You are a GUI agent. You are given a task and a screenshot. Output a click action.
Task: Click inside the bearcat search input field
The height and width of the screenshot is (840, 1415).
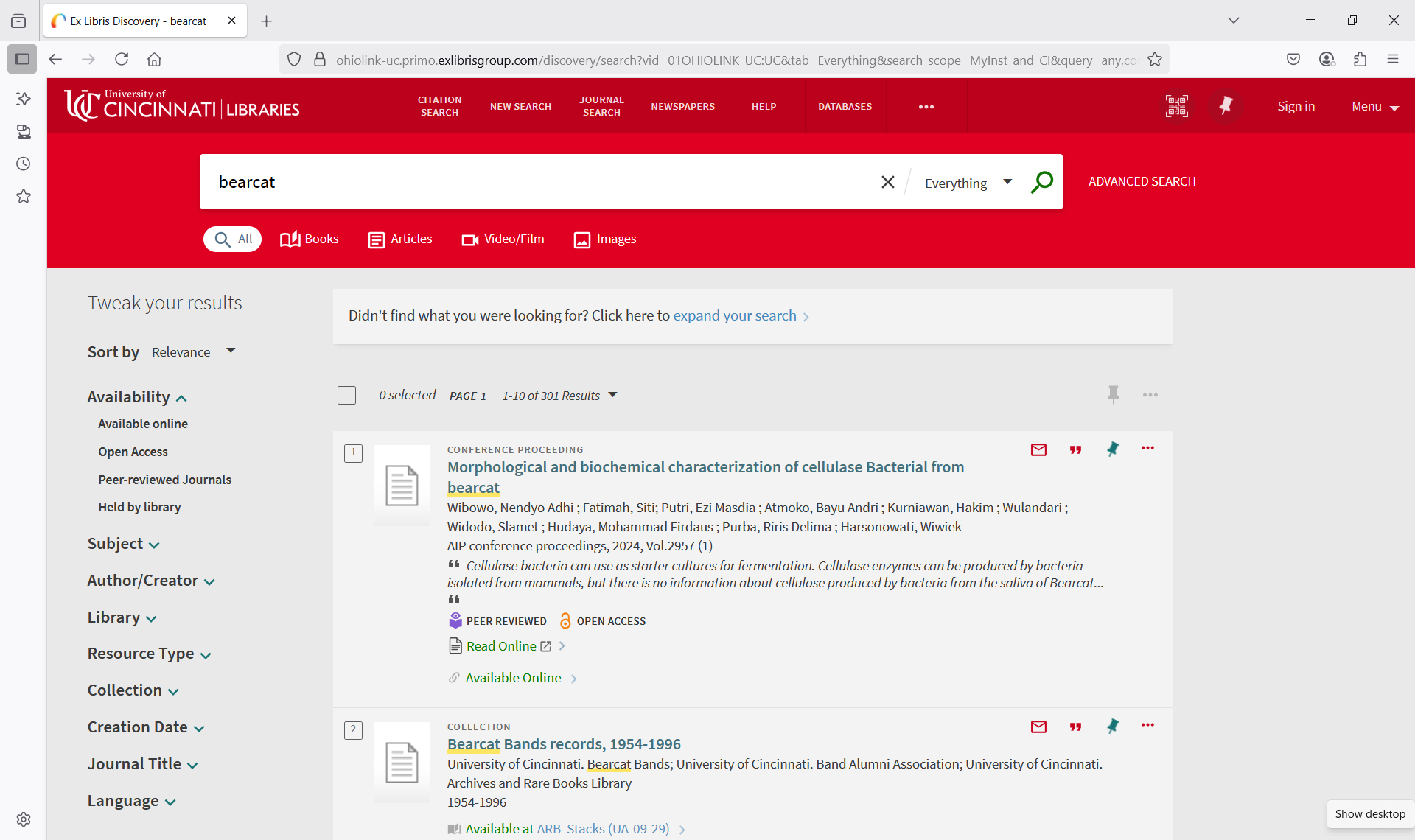pos(516,182)
